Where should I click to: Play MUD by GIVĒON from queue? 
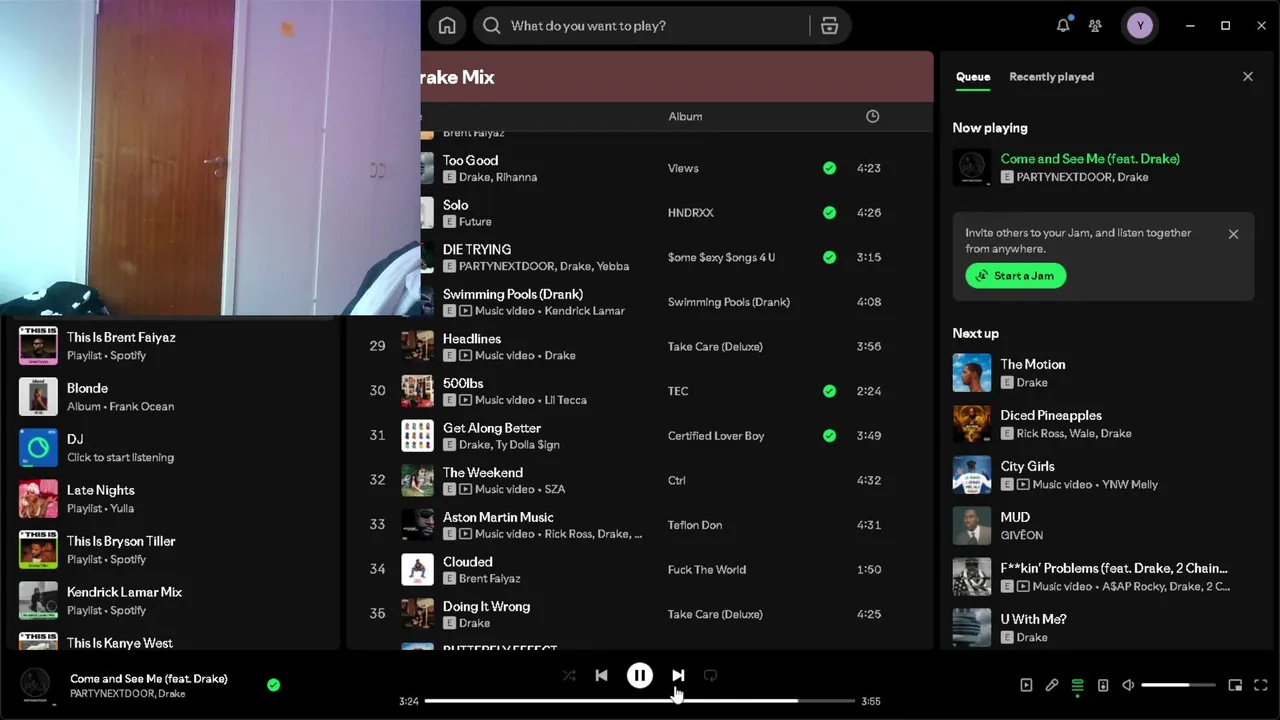1103,526
